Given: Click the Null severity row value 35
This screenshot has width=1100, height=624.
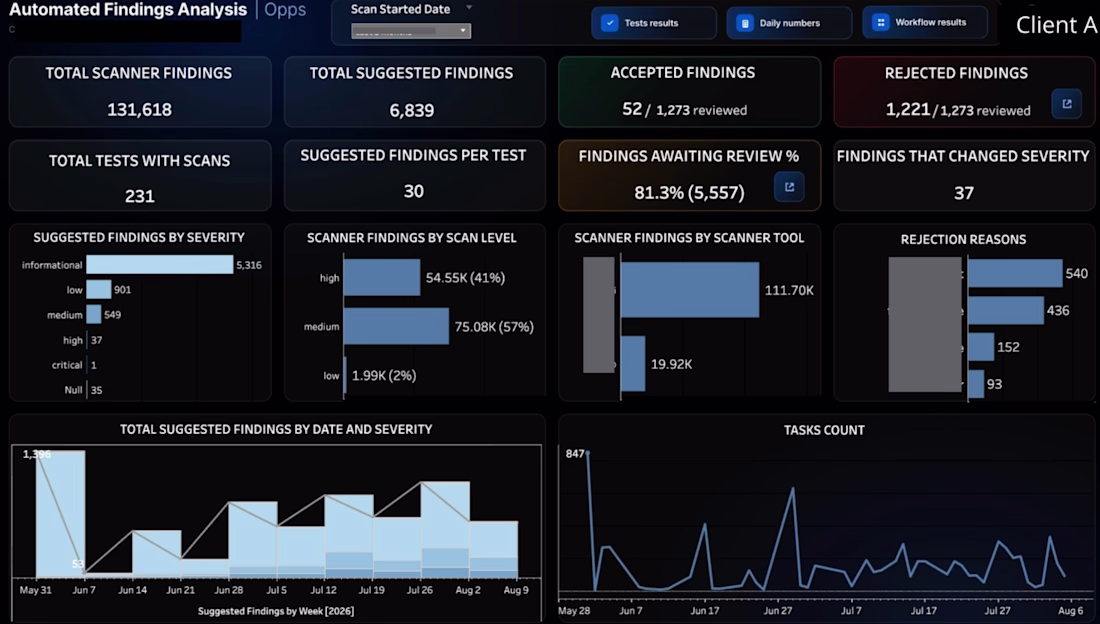Looking at the screenshot, I should 97,390.
